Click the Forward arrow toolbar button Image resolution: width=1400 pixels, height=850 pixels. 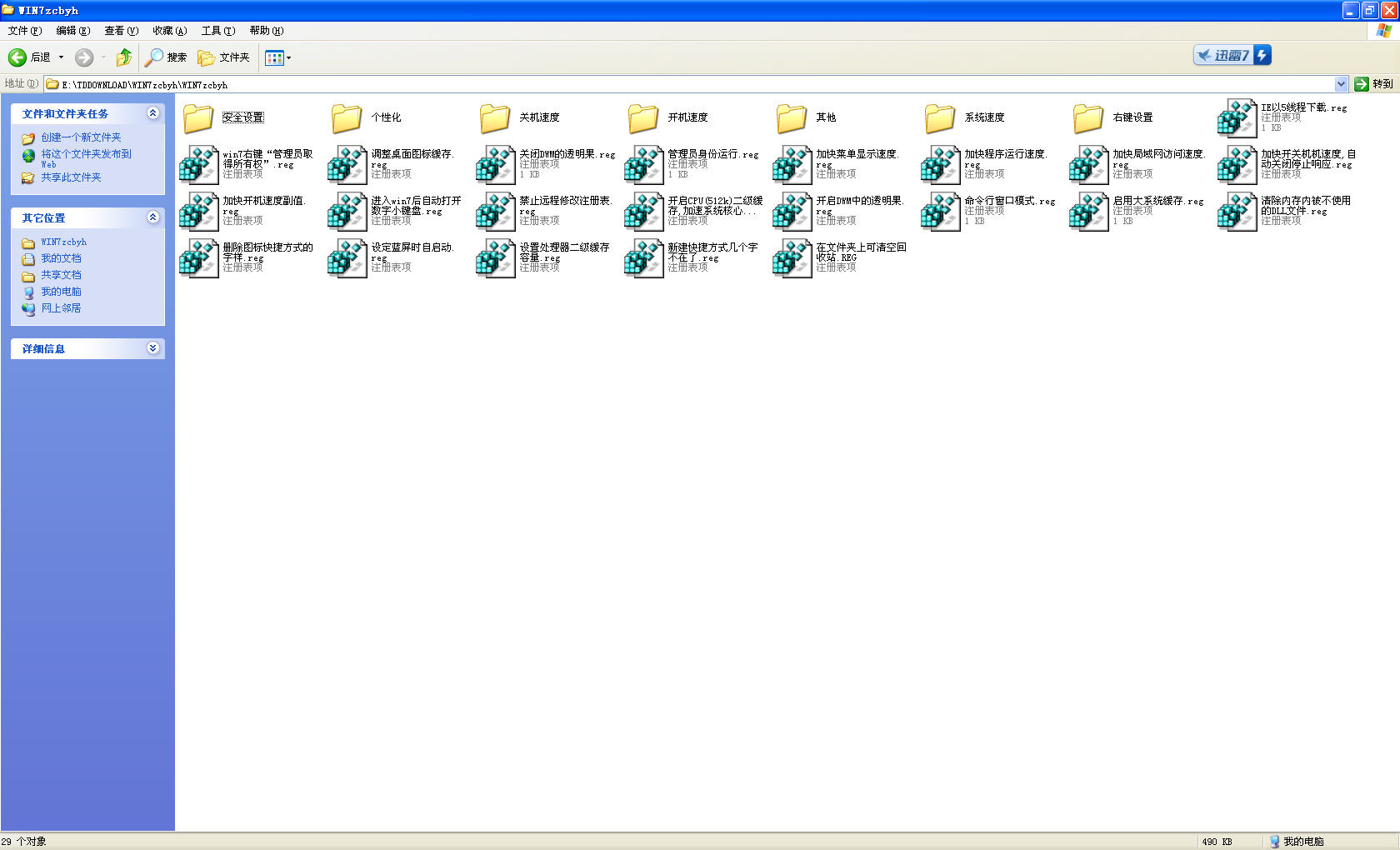click(x=84, y=57)
